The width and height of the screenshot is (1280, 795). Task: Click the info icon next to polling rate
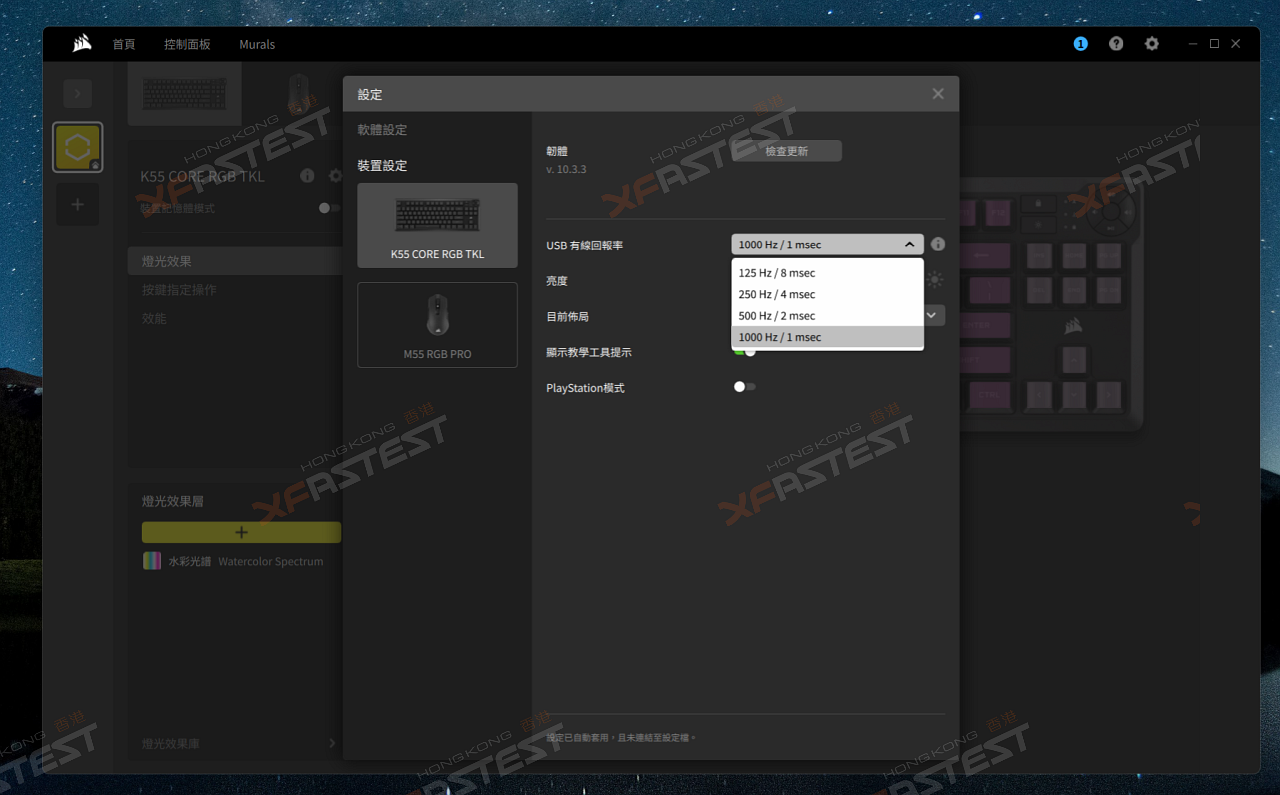(x=938, y=244)
